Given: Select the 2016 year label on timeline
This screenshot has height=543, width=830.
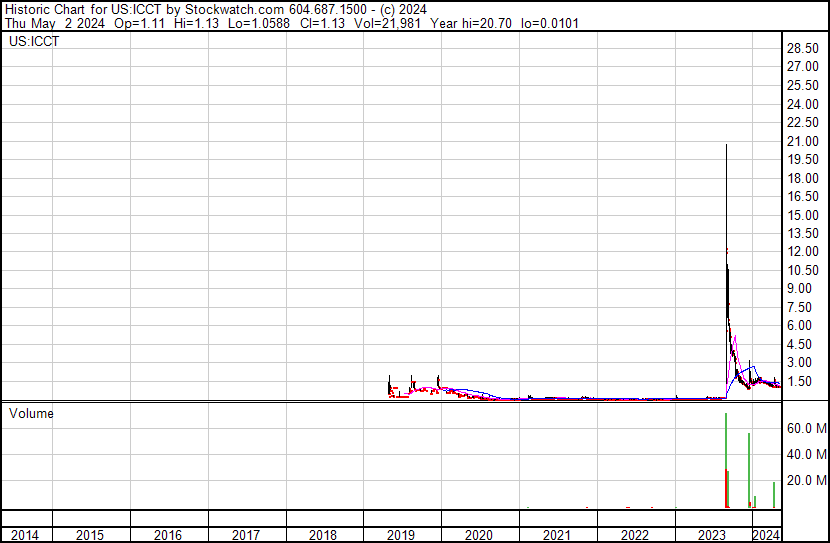Looking at the screenshot, I should (168, 535).
